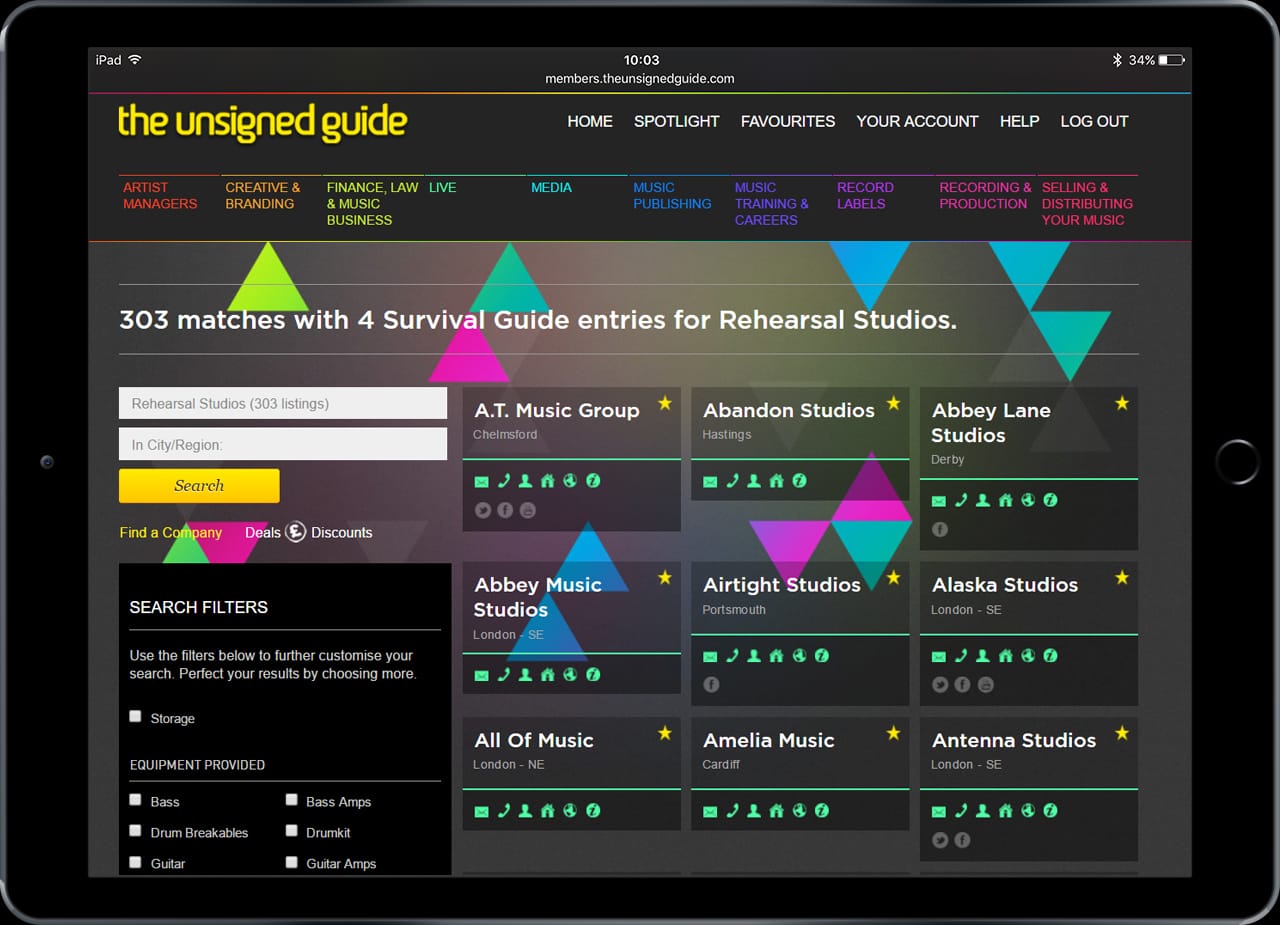The image size is (1280, 925).
Task: Click info icon on Antenna Studios card
Action: coord(1050,811)
